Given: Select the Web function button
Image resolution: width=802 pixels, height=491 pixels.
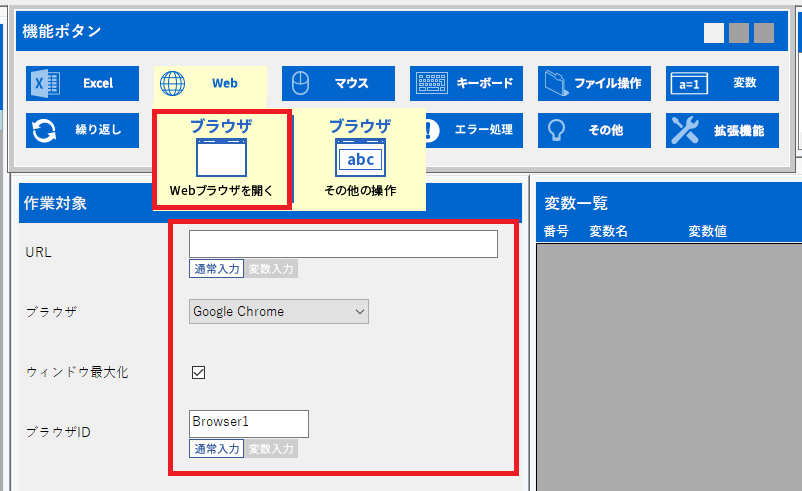Looking at the screenshot, I should point(210,83).
